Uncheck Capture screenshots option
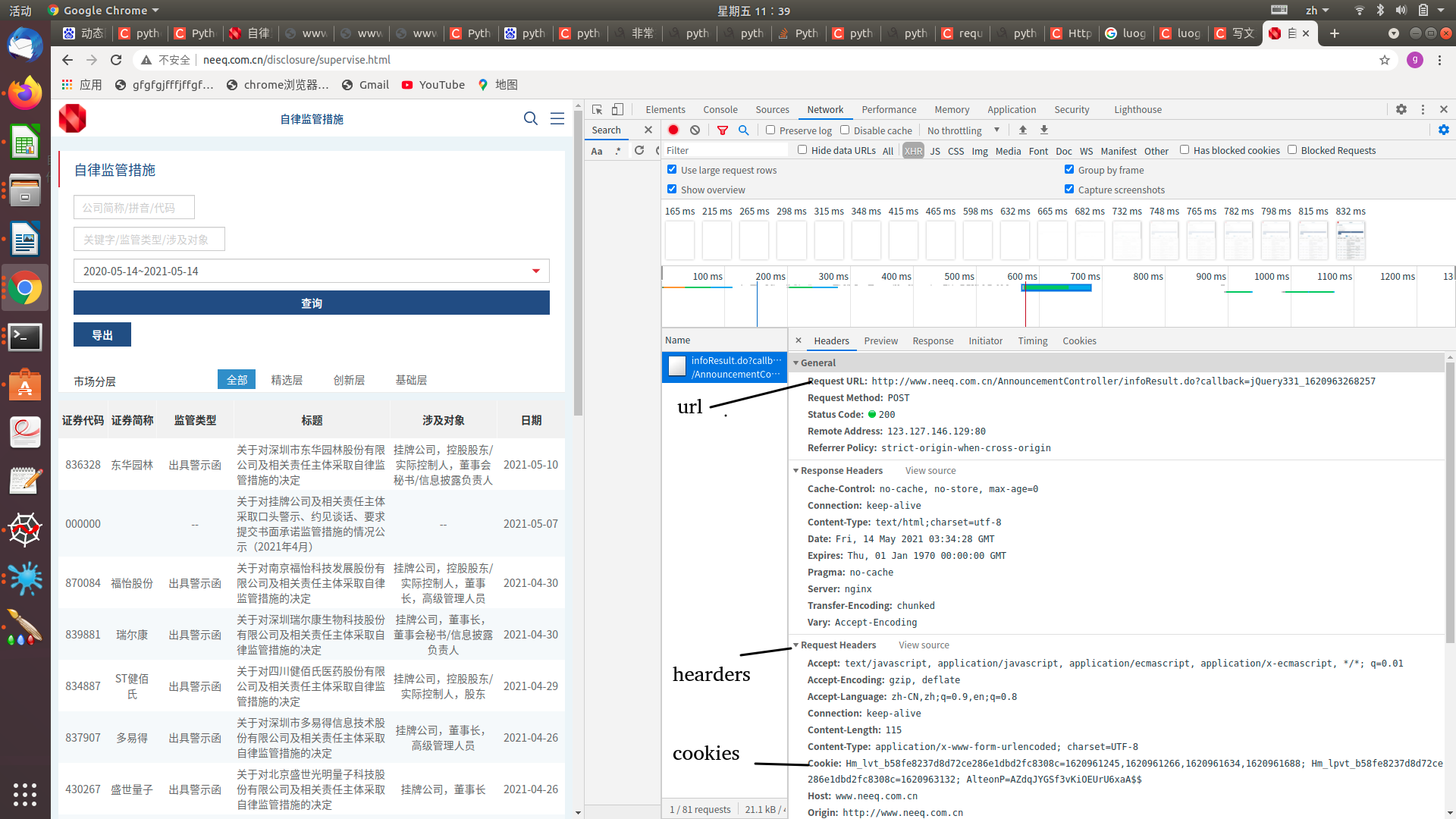Viewport: 1456px width, 819px height. [1069, 190]
